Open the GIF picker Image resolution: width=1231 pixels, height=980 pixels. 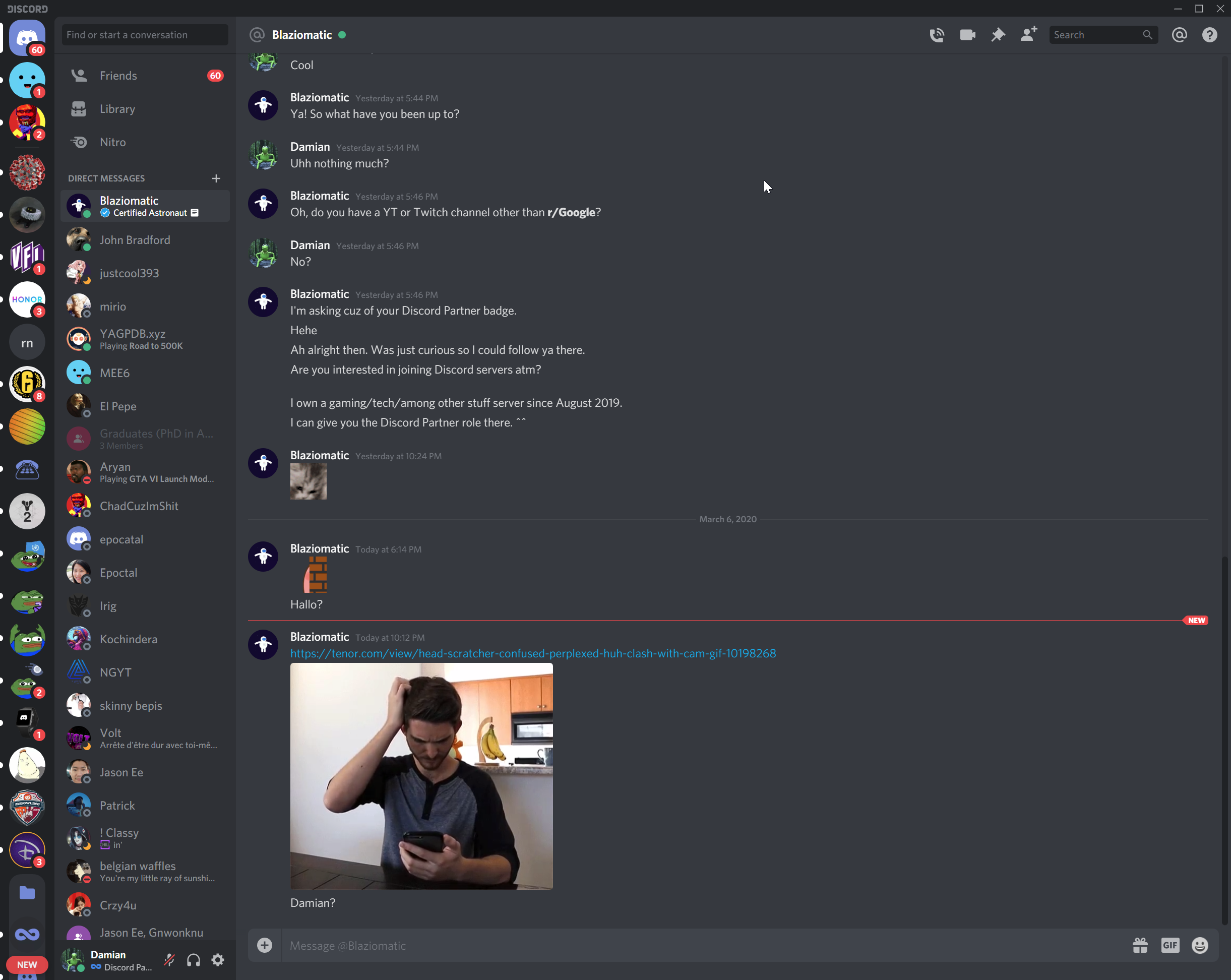(x=1170, y=945)
